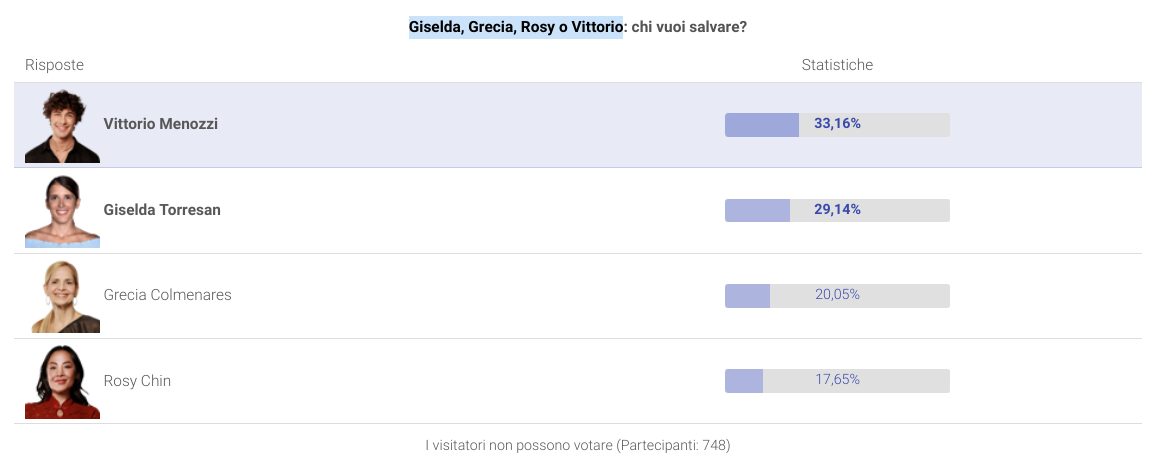Image resolution: width=1154 pixels, height=461 pixels.
Task: Click the 33,16% progress bar
Action: pyautogui.click(x=838, y=124)
